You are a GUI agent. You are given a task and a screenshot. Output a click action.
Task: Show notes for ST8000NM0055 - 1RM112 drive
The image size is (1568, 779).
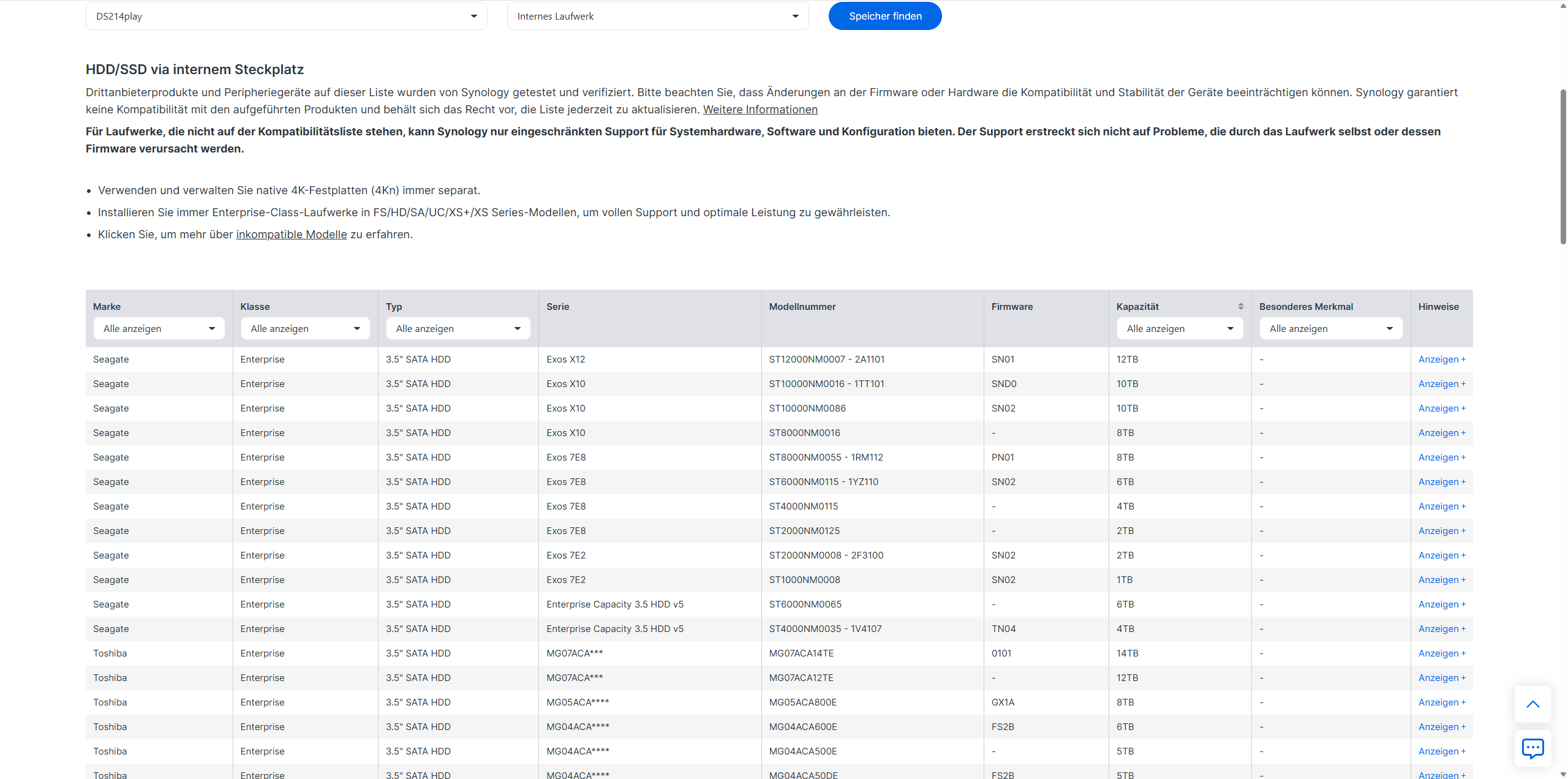pyautogui.click(x=1441, y=457)
